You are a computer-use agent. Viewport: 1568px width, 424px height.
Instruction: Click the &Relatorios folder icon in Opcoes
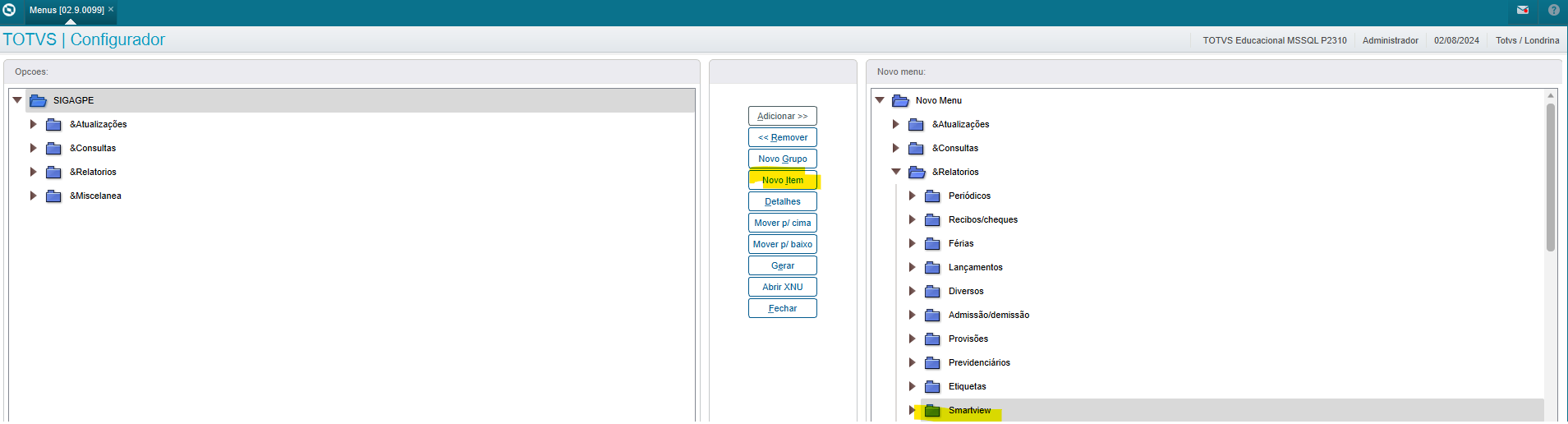54,172
